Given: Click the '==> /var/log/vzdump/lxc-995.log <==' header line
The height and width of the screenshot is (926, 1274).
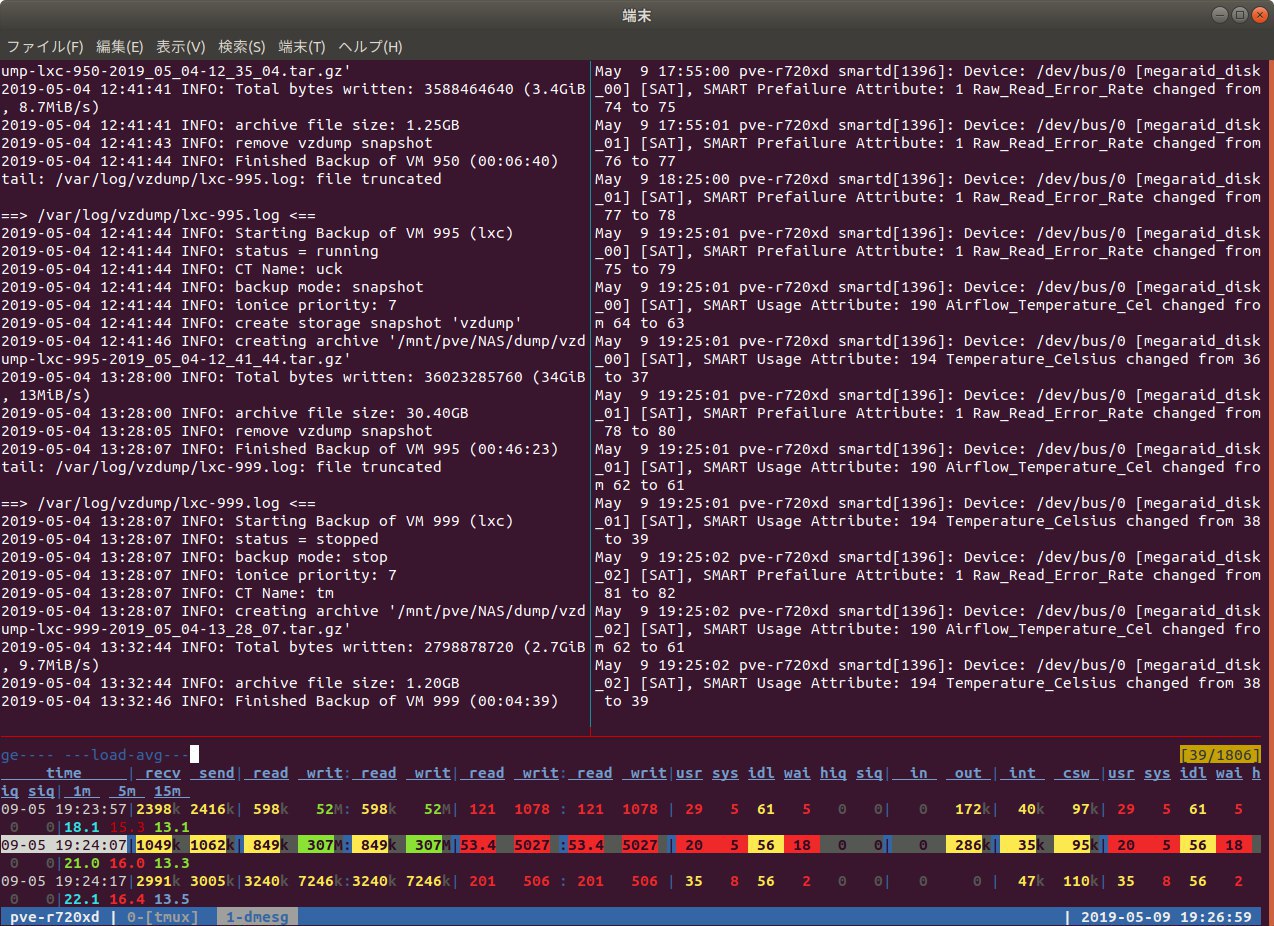Looking at the screenshot, I should (158, 215).
